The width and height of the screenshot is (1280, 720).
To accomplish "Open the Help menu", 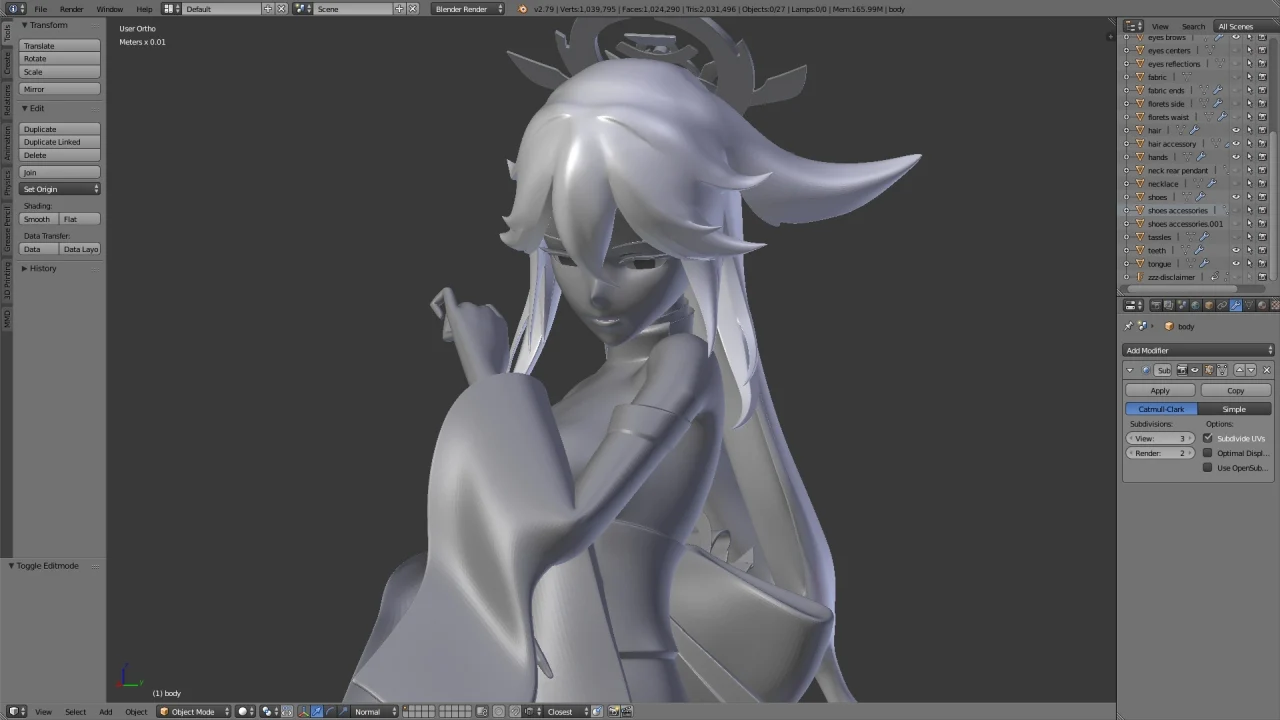I will click(x=145, y=9).
